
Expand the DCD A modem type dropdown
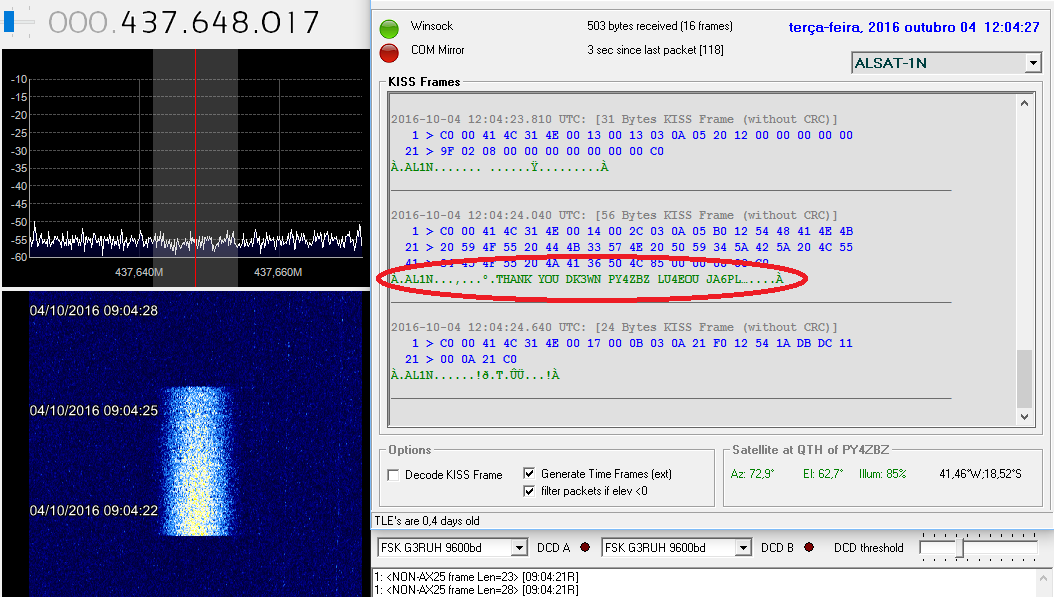(518, 548)
